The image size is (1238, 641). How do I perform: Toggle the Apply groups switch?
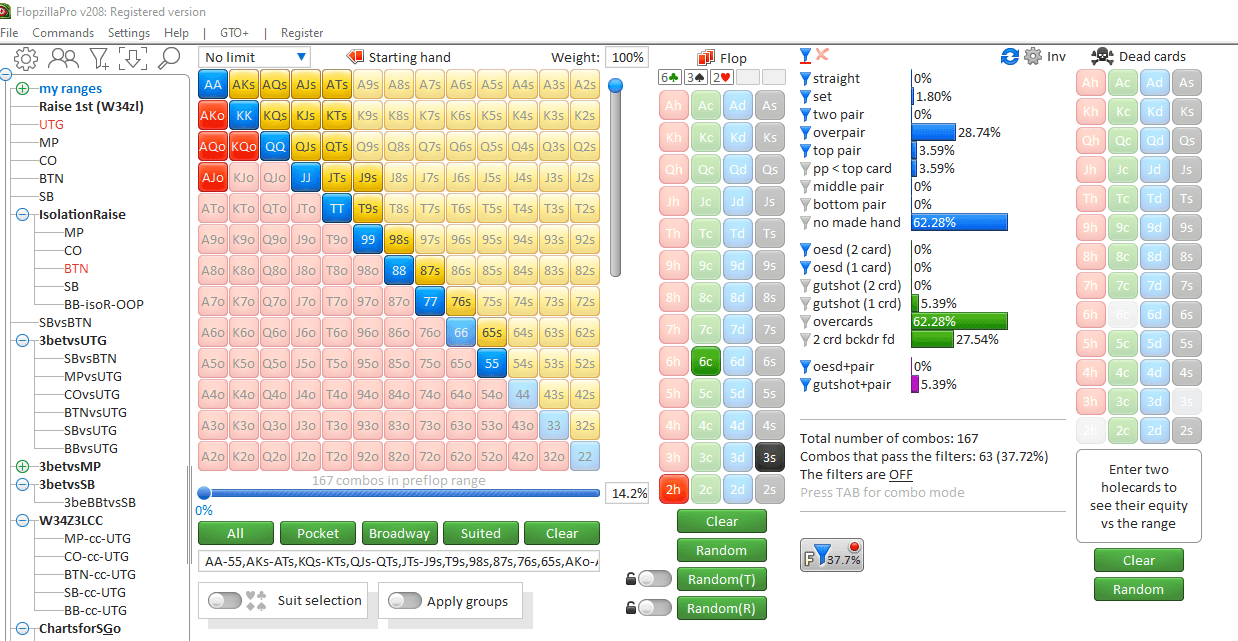point(404,600)
